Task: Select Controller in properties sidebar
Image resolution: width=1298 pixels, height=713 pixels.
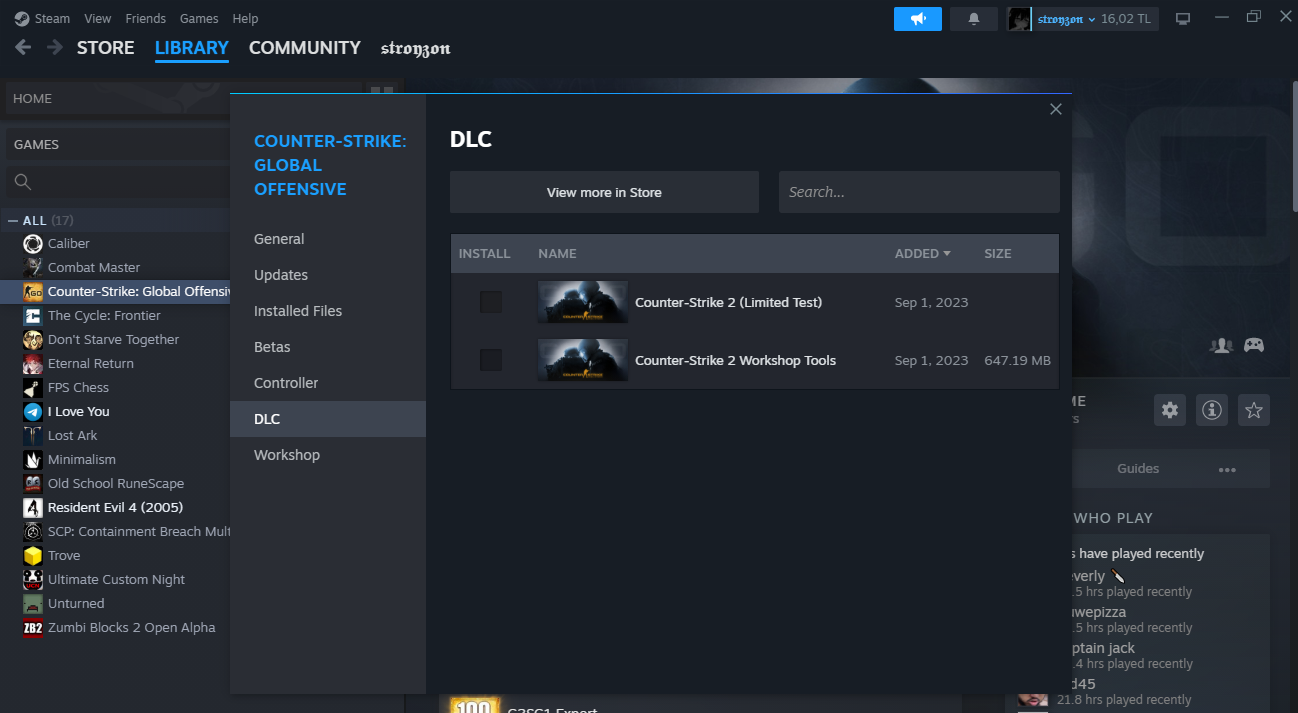Action: pyautogui.click(x=328, y=383)
